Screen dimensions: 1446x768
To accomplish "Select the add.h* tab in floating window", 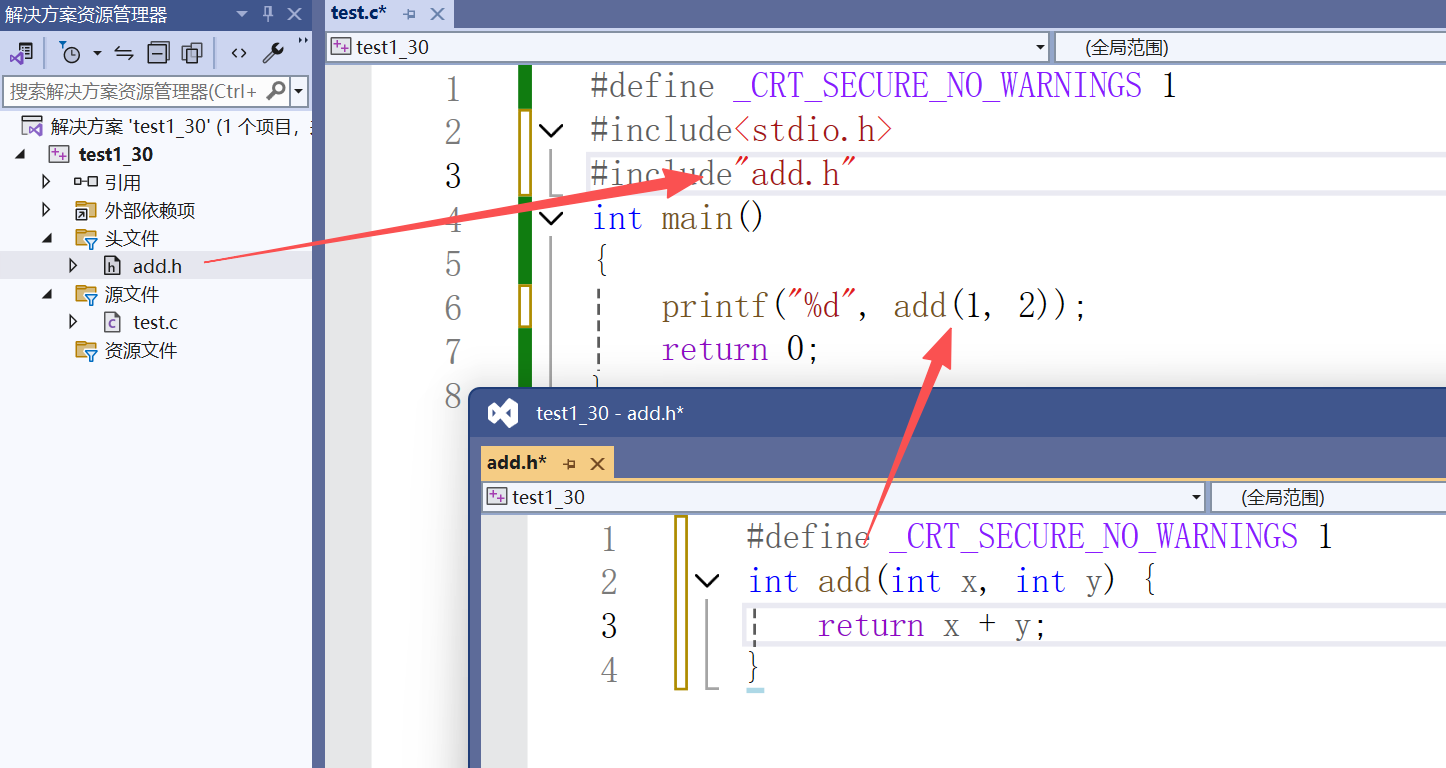I will click(x=516, y=463).
